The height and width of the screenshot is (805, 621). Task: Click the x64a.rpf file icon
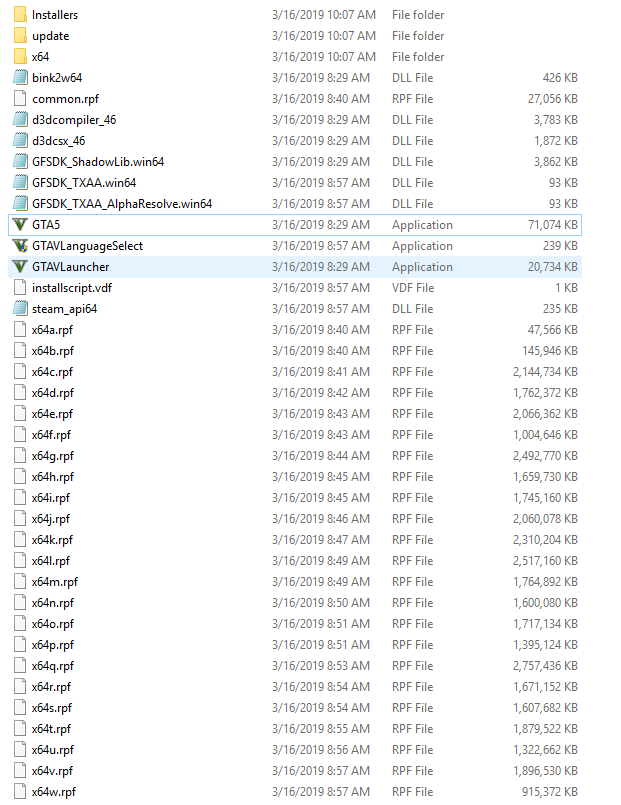click(20, 330)
